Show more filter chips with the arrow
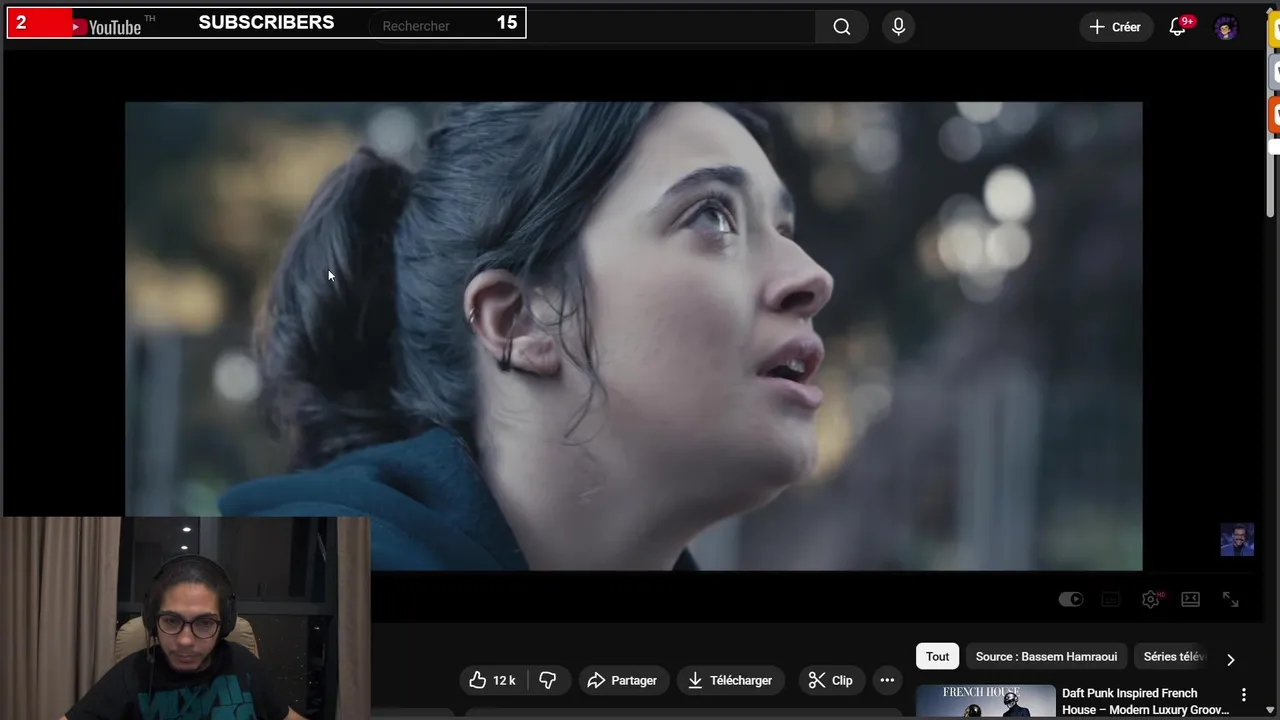 1230,659
